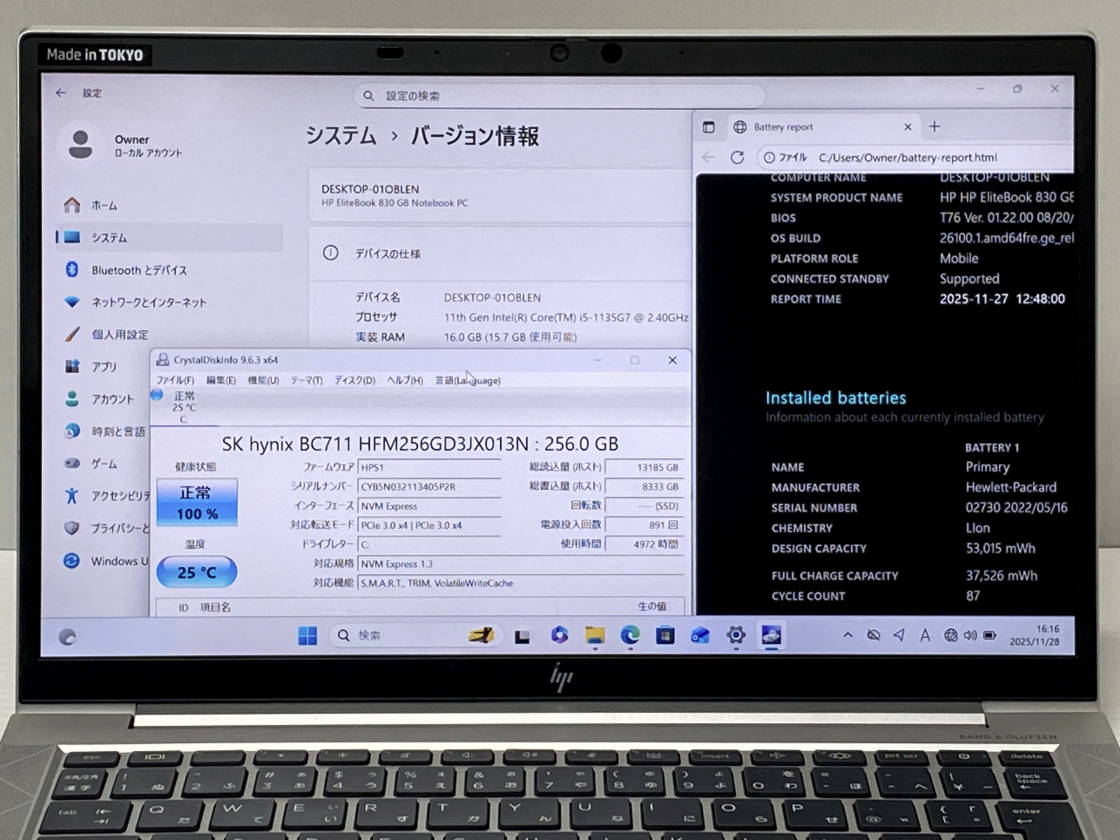Image resolution: width=1120 pixels, height=840 pixels.
Task: Open Microsoft Edge from the taskbar
Action: 630,636
